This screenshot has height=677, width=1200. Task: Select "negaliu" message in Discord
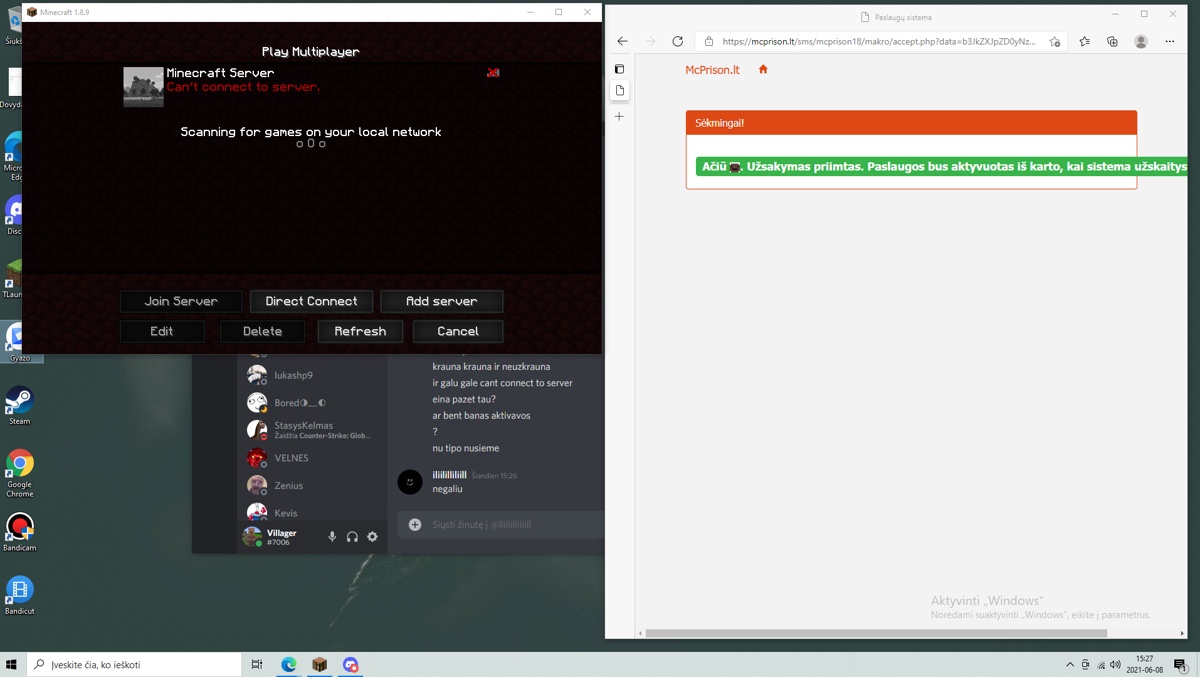click(x=447, y=489)
